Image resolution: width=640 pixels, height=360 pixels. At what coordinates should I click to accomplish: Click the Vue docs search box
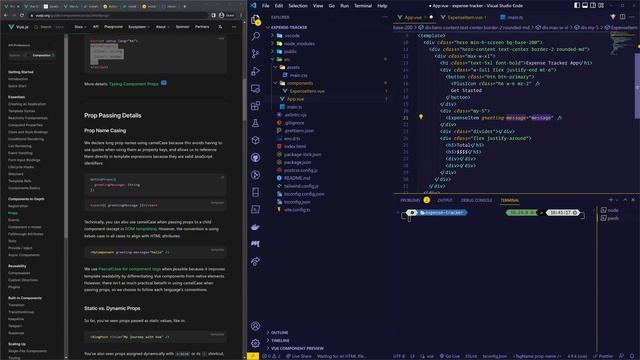[50, 27]
